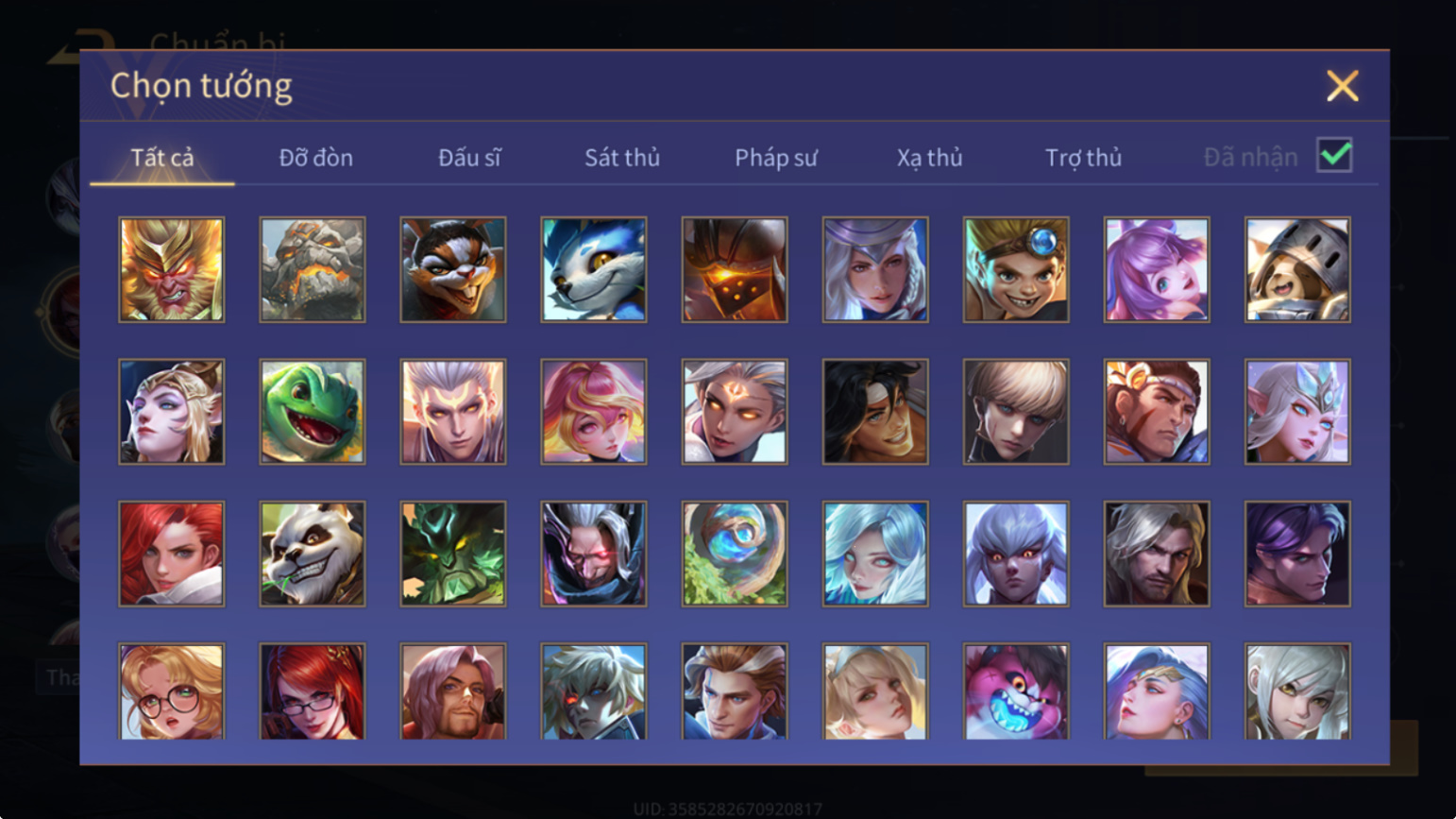
Task: Pick the blonde girl with round glasses
Action: coord(172,692)
